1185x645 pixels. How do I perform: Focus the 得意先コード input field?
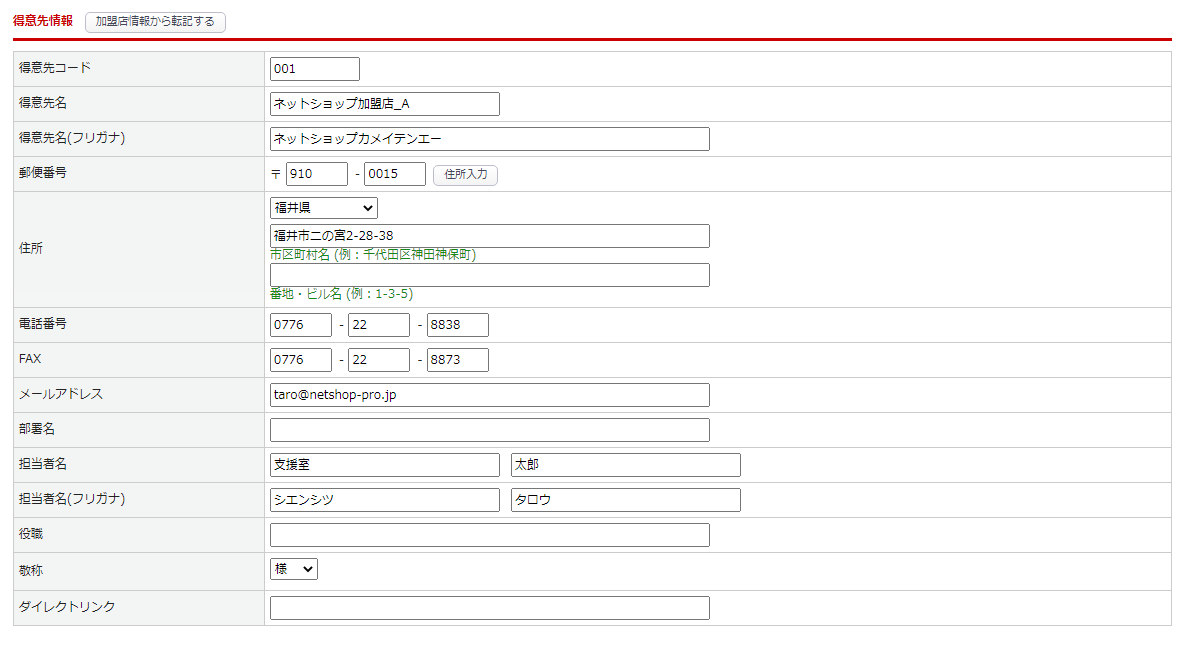pyautogui.click(x=314, y=69)
